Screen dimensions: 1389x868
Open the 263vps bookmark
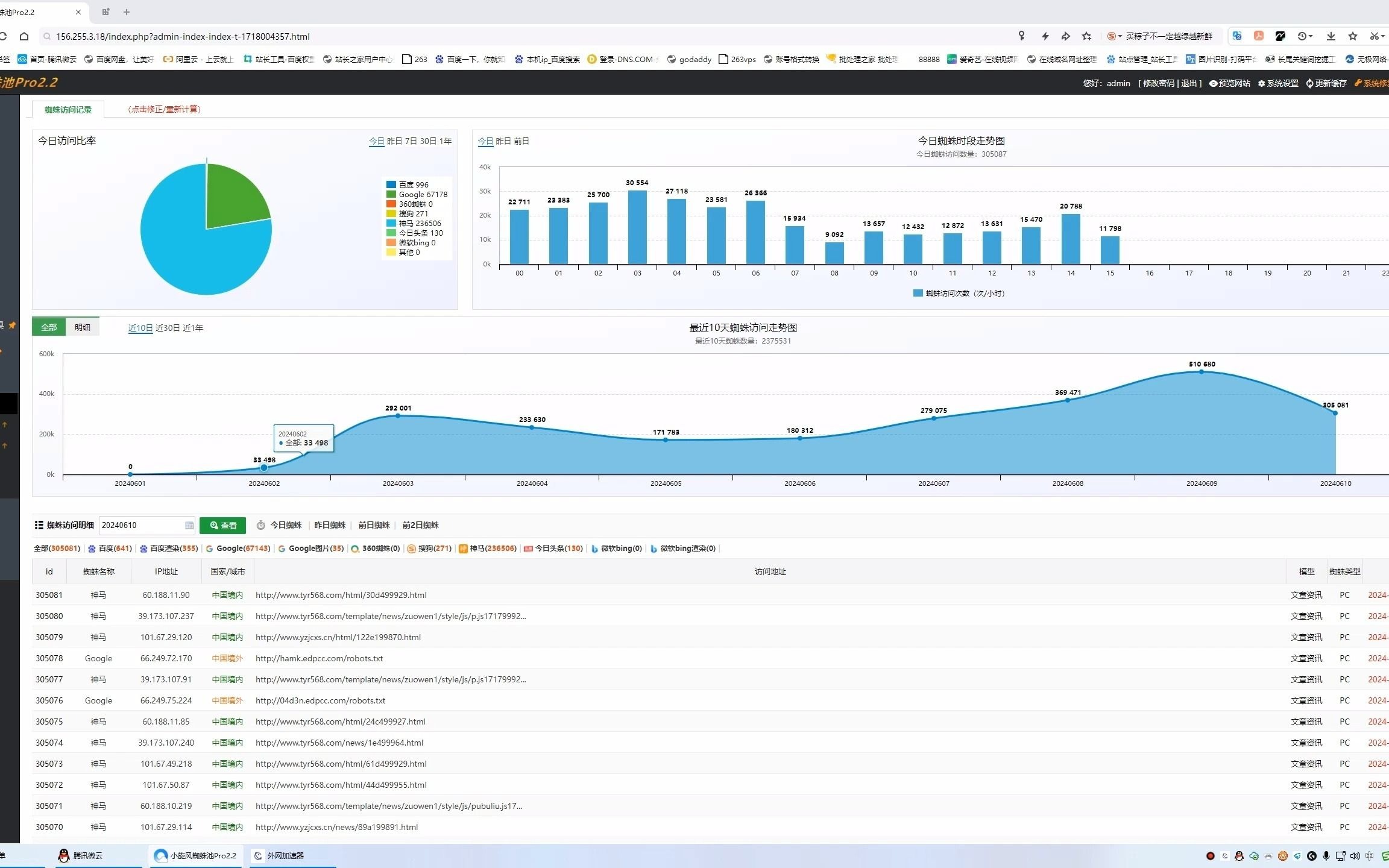pos(737,59)
